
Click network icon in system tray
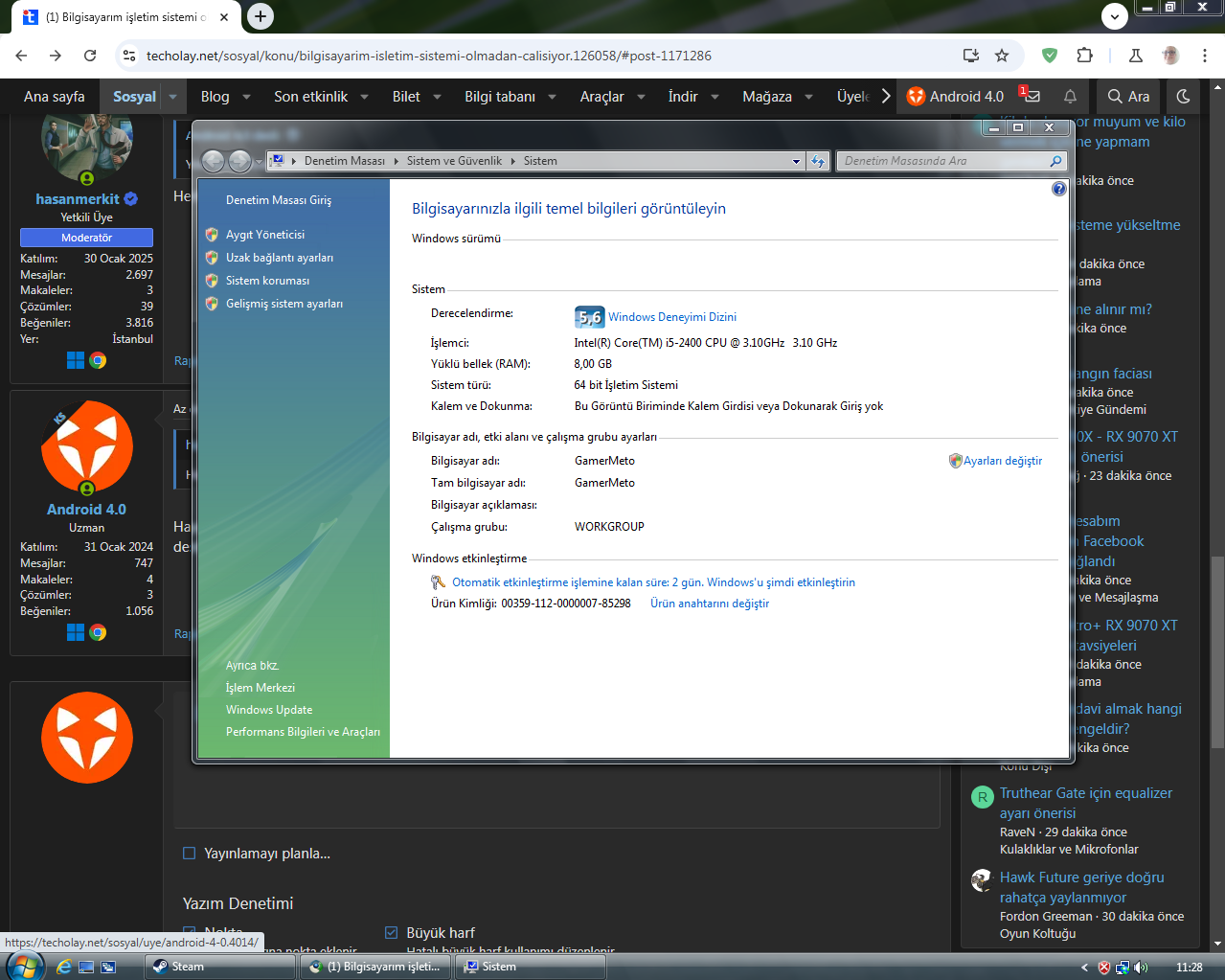coord(1122,968)
